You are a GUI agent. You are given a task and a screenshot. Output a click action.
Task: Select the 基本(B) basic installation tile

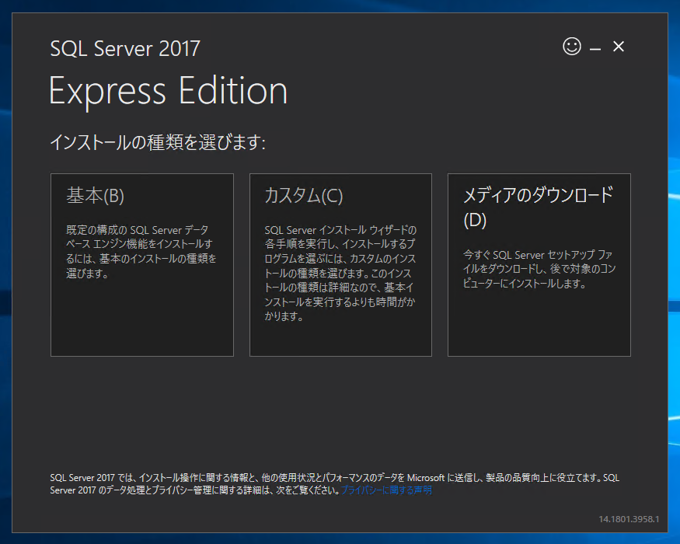pyautogui.click(x=142, y=265)
